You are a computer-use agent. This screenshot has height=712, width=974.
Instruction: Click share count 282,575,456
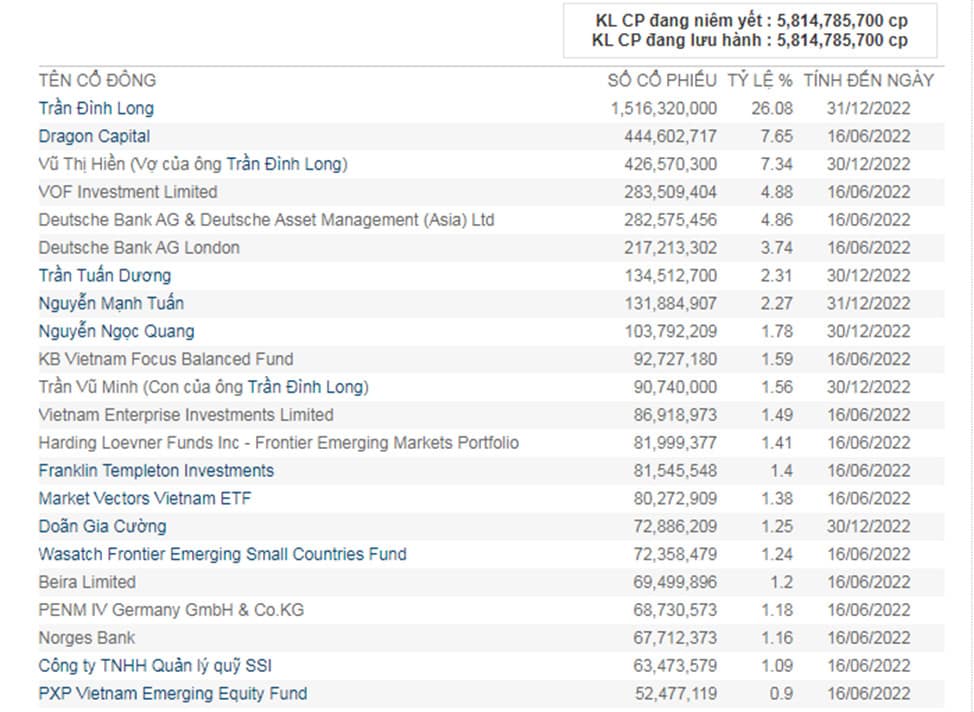pyautogui.click(x=671, y=220)
